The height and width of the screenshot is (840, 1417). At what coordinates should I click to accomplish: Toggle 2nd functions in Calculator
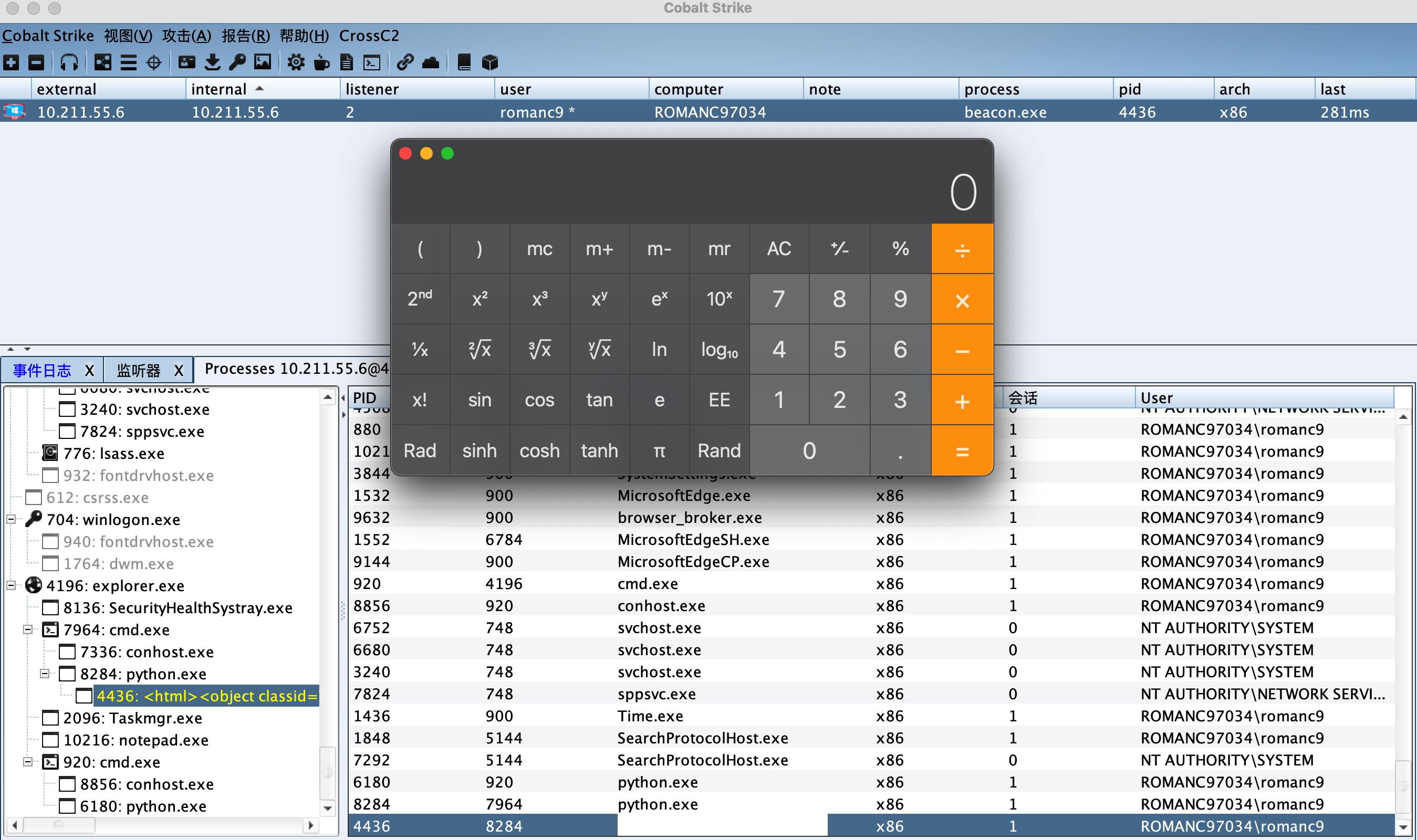point(420,298)
